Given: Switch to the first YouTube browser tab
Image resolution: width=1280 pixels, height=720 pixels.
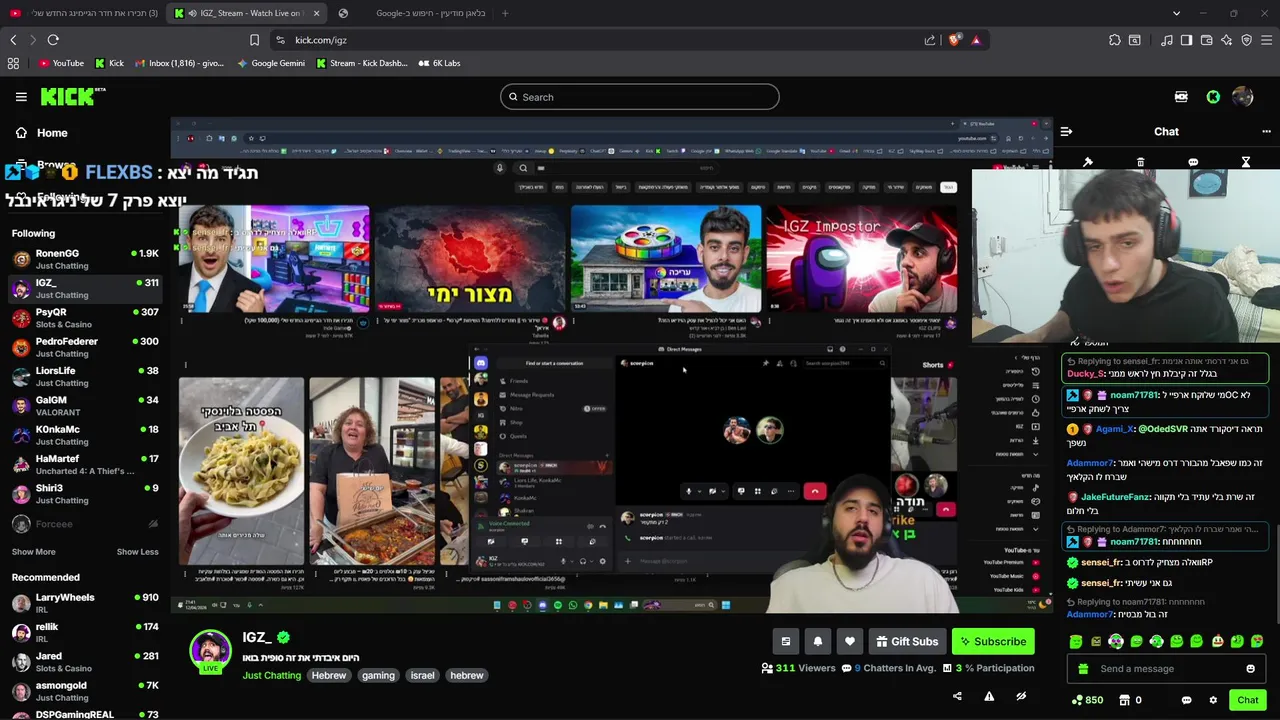Looking at the screenshot, I should 83,13.
